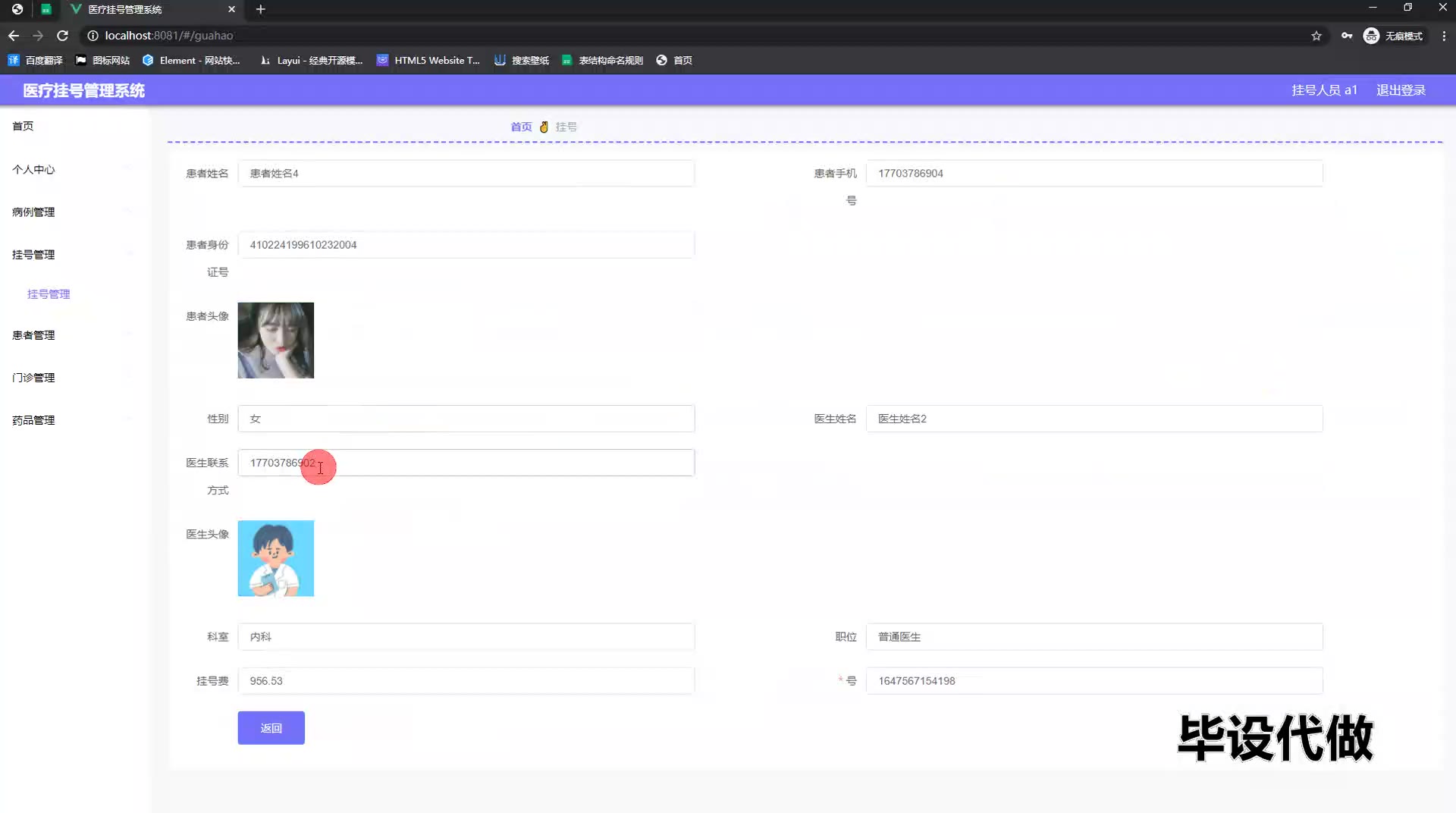Click the browser back arrow icon
The width and height of the screenshot is (1456, 813).
tap(14, 36)
